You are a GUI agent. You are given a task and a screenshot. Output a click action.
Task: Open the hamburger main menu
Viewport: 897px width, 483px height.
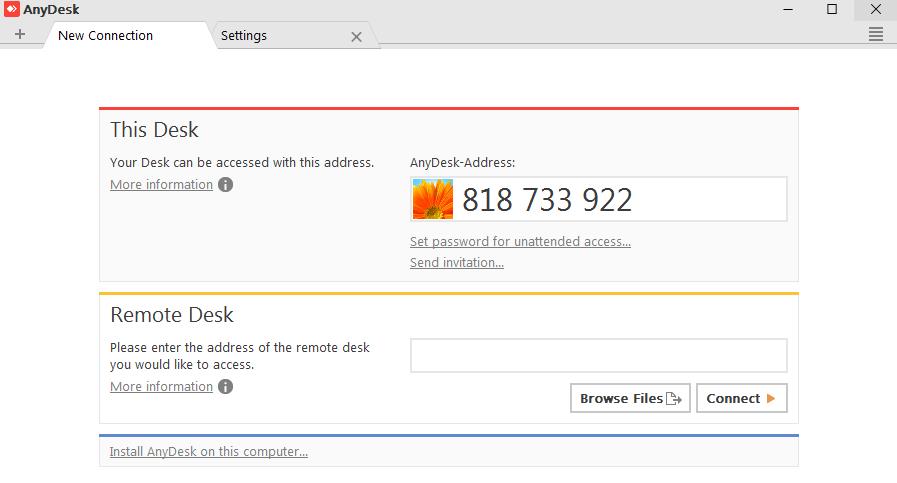point(876,35)
